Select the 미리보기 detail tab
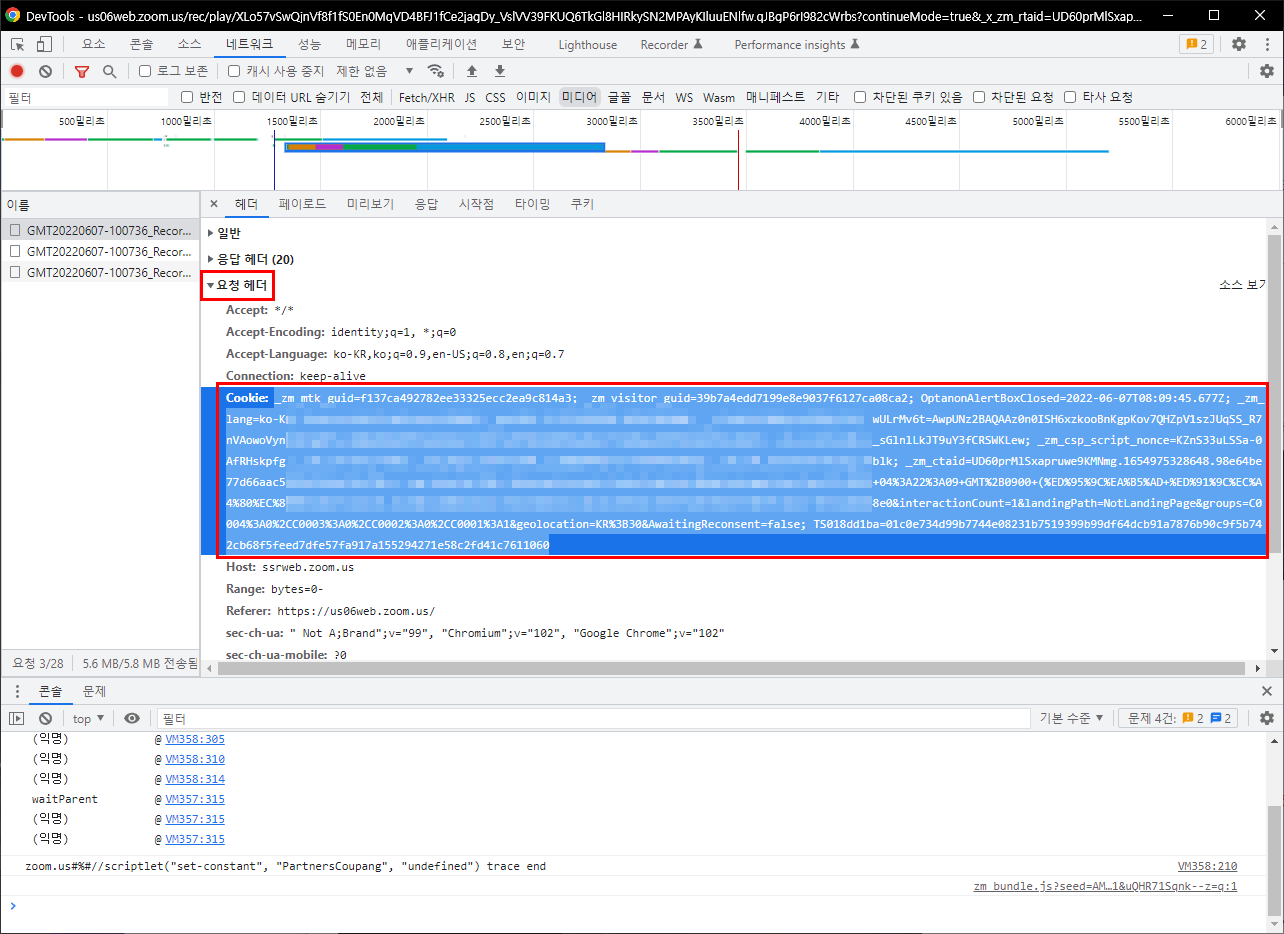The image size is (1284, 934). 370,203
